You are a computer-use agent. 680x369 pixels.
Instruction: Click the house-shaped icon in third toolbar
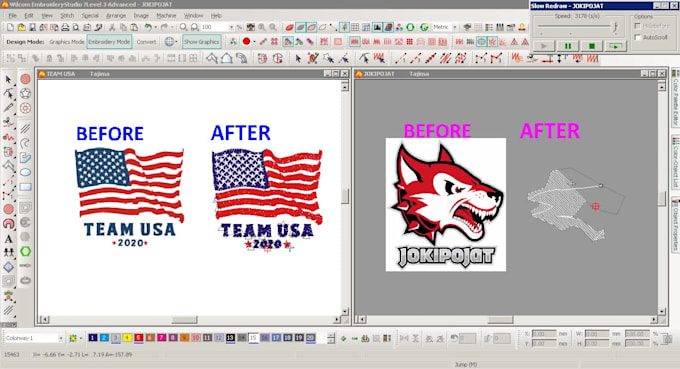pyautogui.click(x=227, y=58)
